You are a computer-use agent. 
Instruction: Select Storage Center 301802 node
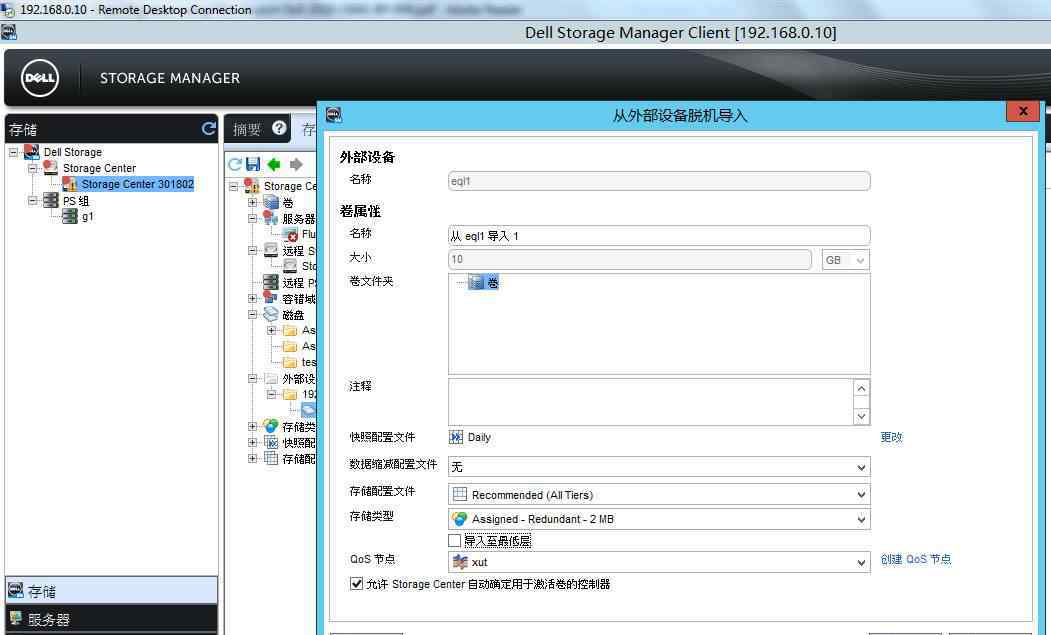pos(137,184)
